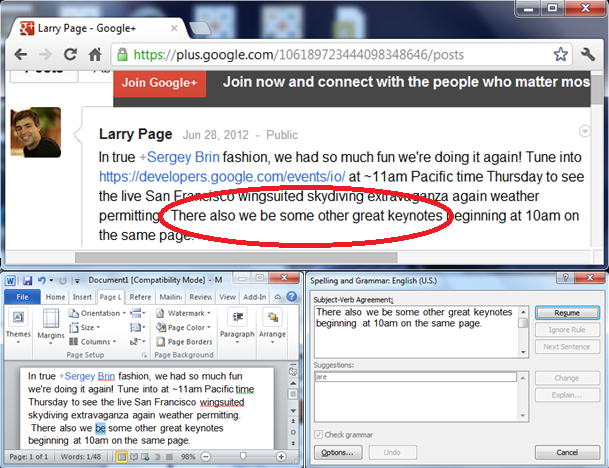This screenshot has height=468, width=609.
Task: Follow the +Sergey Brin link
Action: (179, 157)
